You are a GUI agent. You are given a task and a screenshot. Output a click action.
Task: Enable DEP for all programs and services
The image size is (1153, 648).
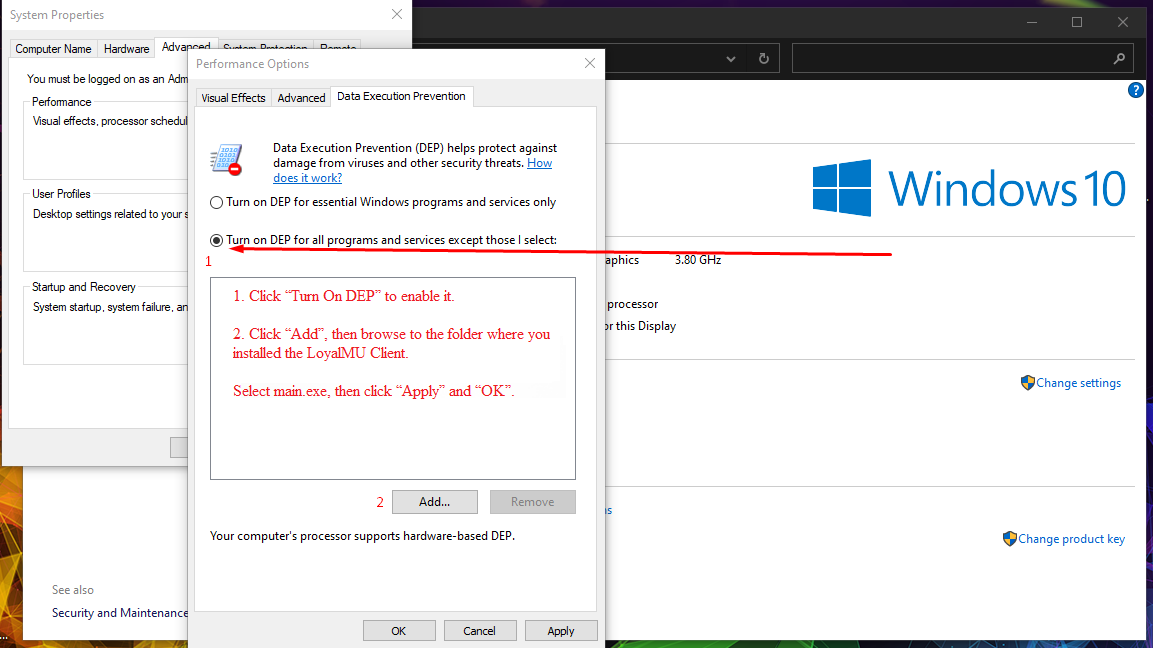tap(216, 240)
